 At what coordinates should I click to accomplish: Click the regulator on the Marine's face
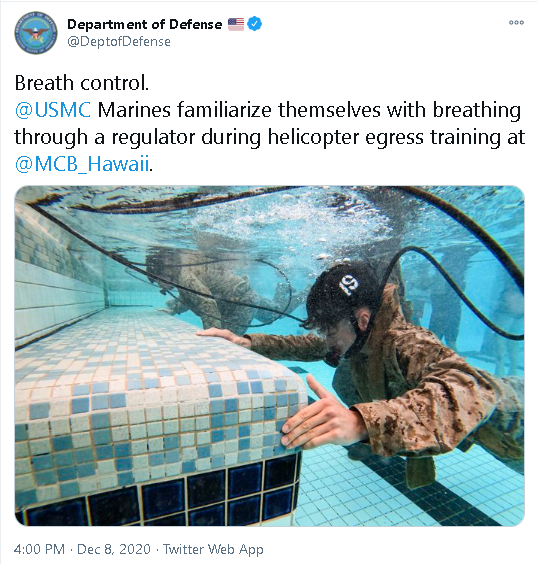click(334, 357)
